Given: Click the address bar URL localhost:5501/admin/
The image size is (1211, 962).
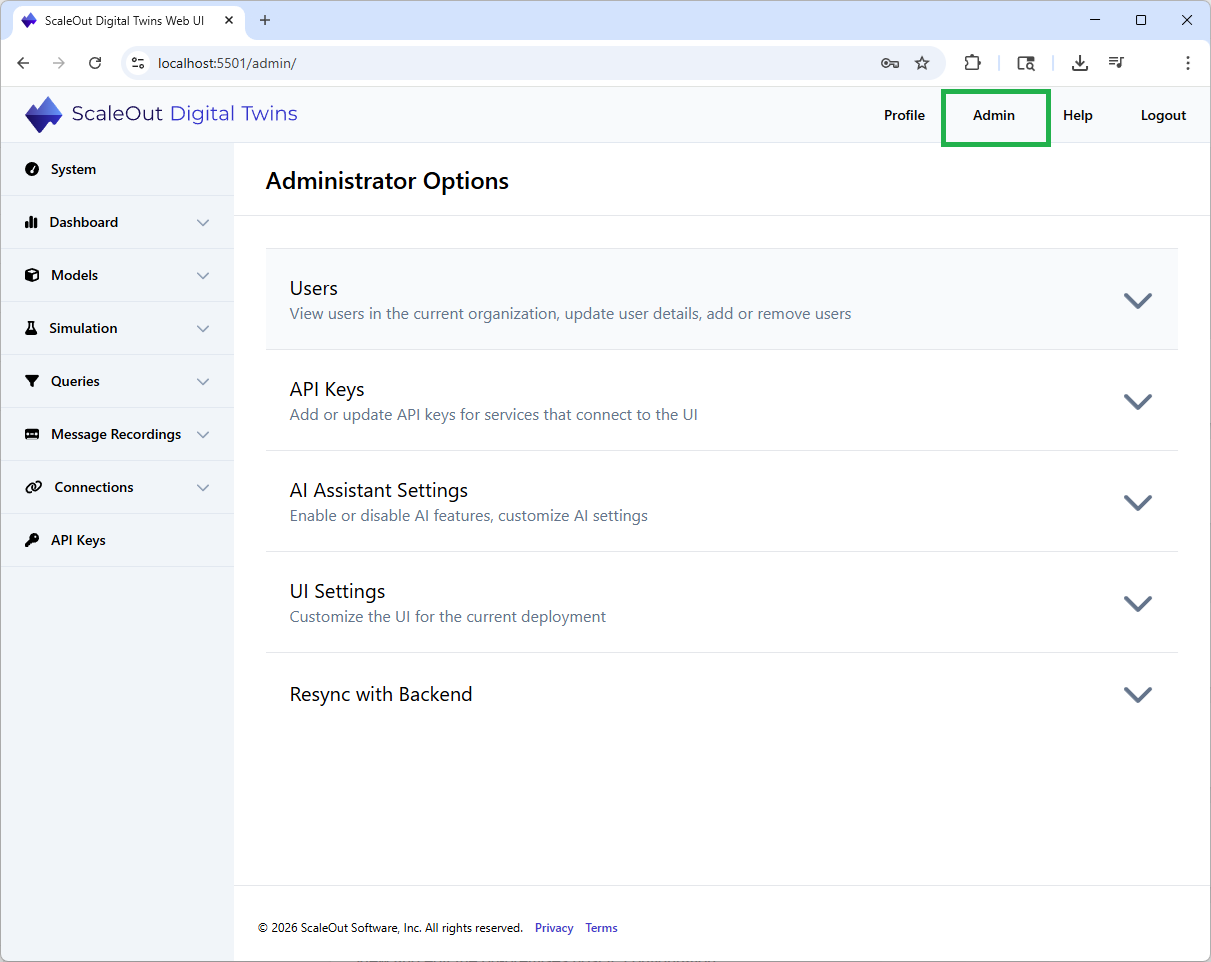Looking at the screenshot, I should click(227, 63).
